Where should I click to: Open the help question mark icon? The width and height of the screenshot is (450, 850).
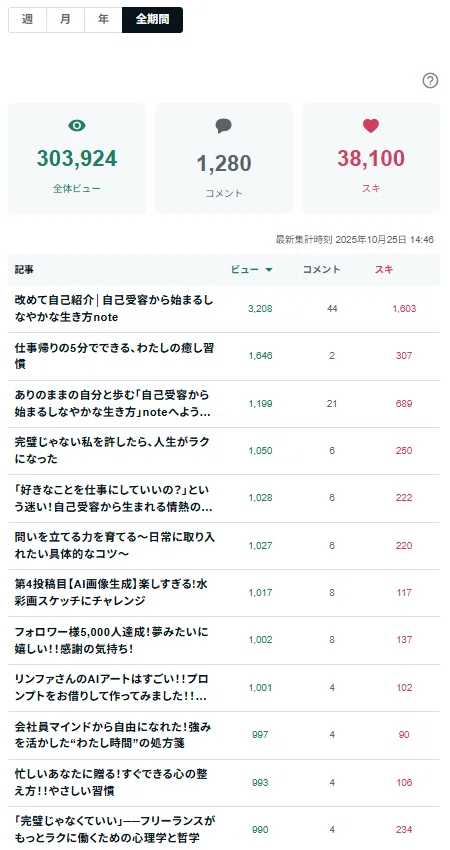tap(430, 81)
